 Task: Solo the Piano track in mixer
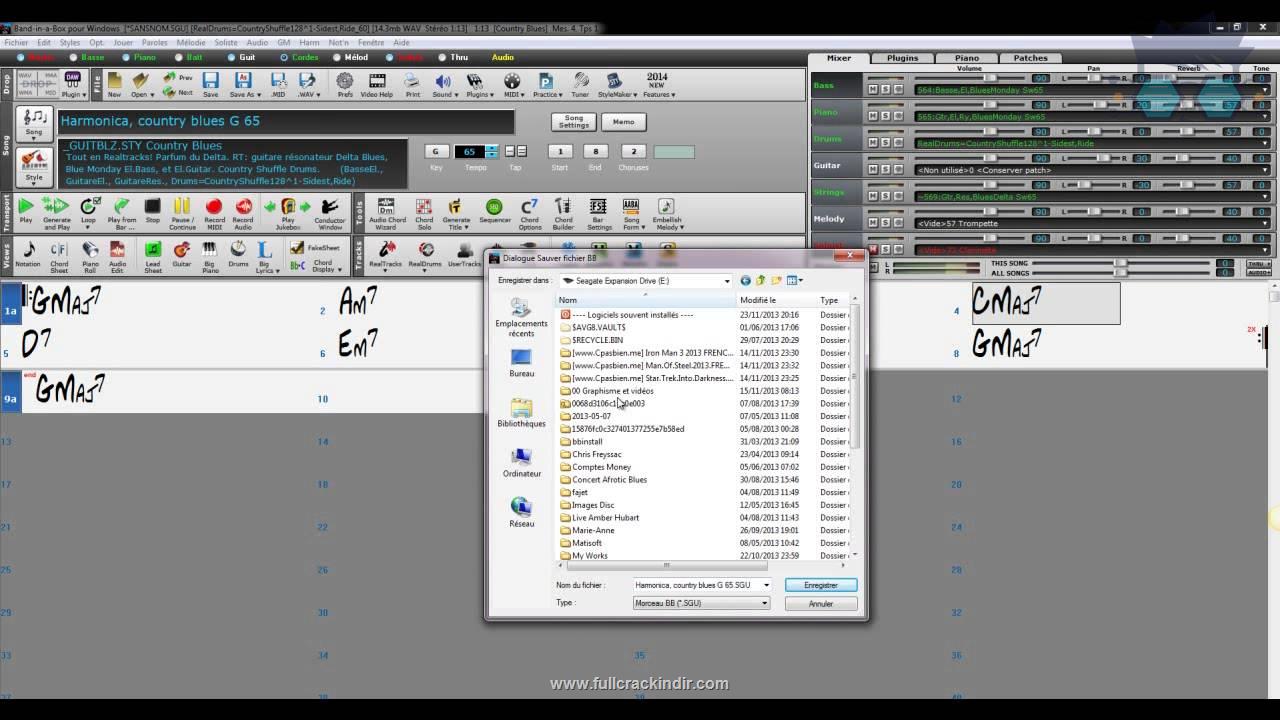click(x=884, y=116)
